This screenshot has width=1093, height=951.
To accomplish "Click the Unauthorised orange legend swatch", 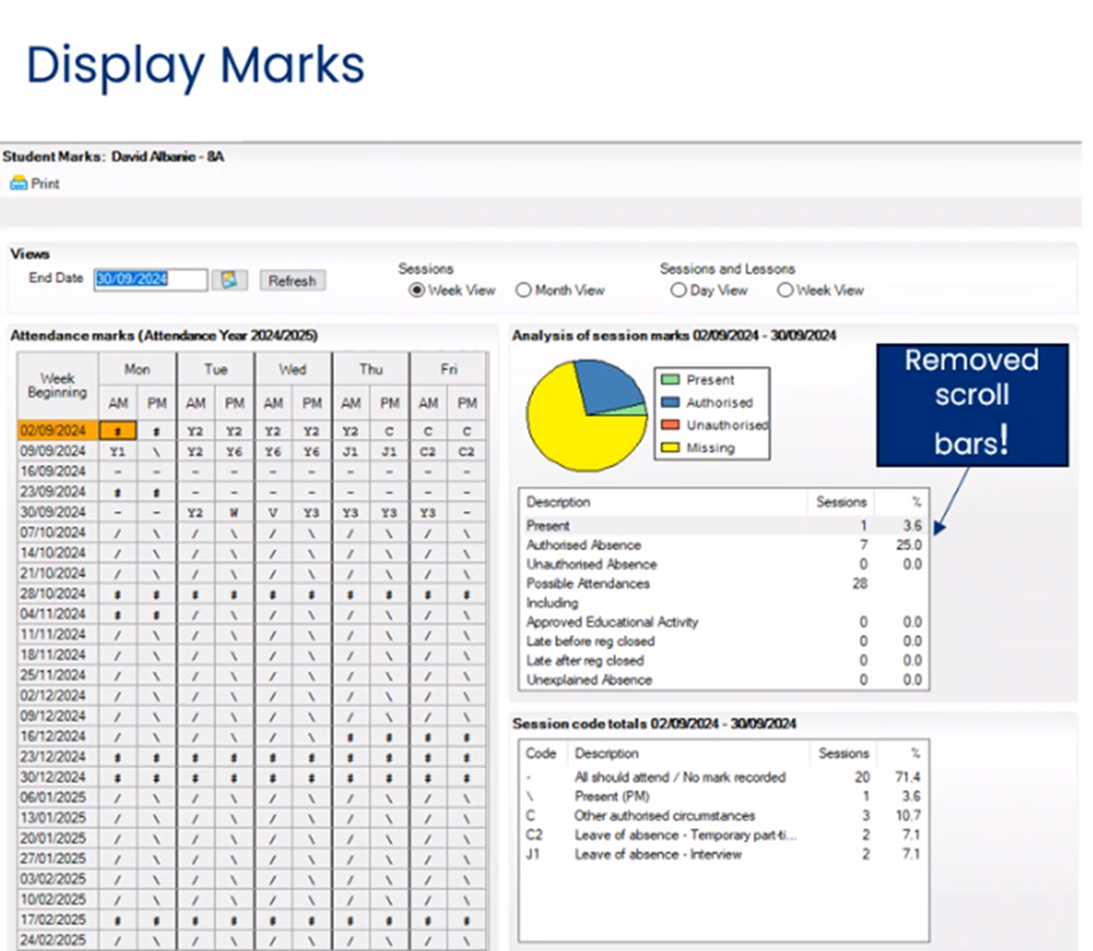I will tap(670, 425).
